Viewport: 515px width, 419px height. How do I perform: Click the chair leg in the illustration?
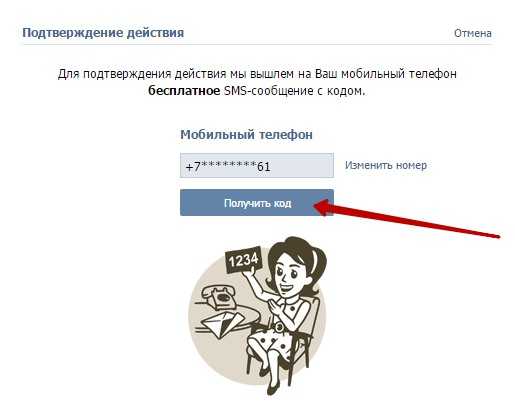[x=249, y=363]
